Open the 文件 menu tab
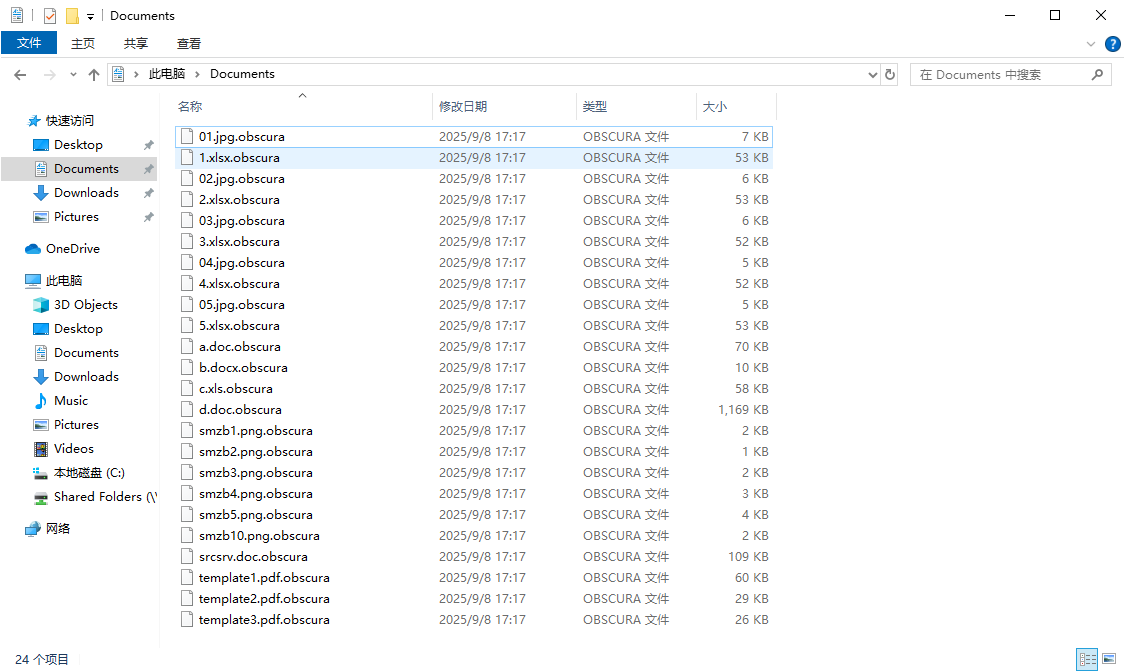1125x672 pixels. click(x=29, y=43)
